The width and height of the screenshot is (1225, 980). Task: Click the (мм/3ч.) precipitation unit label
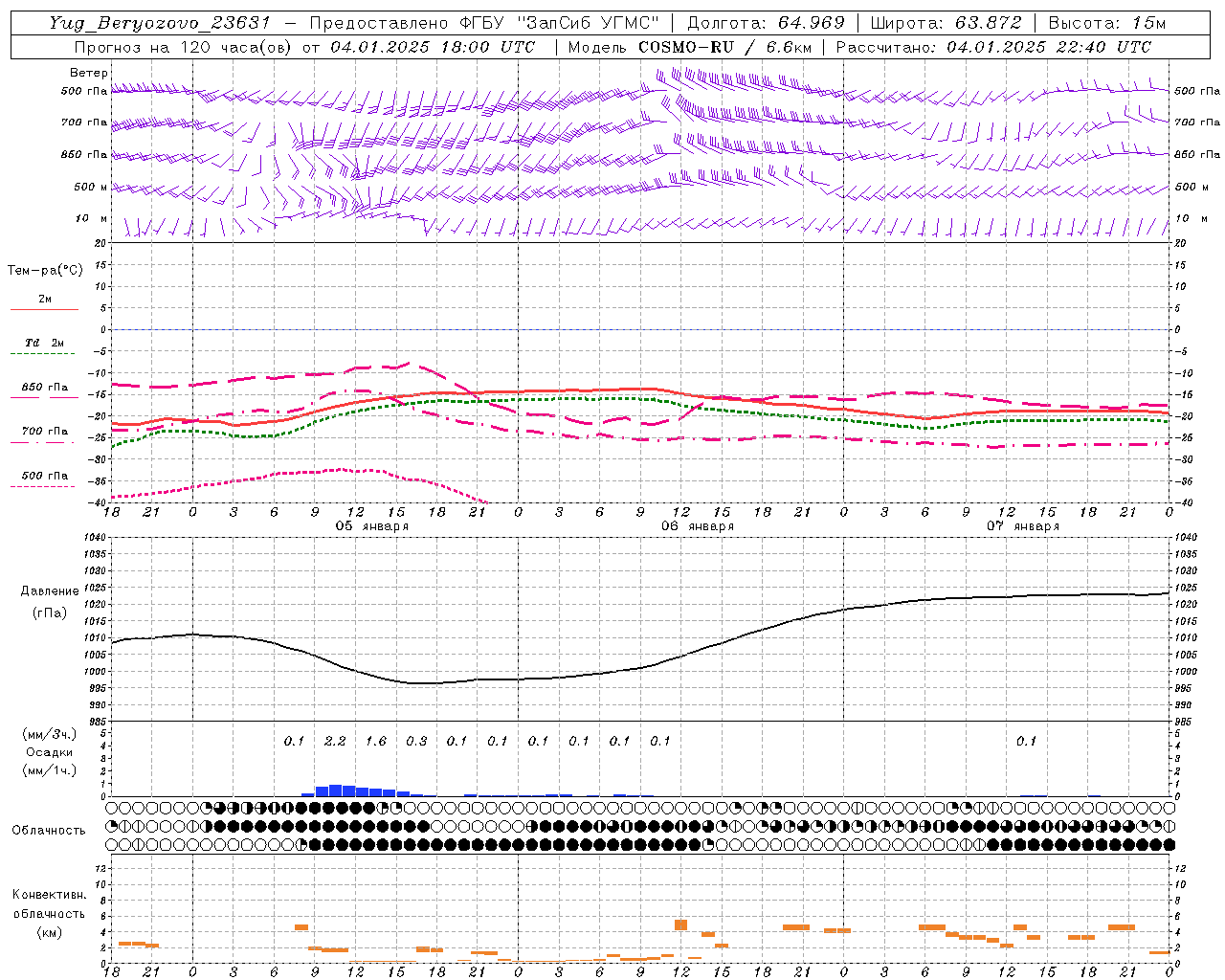coord(50,735)
